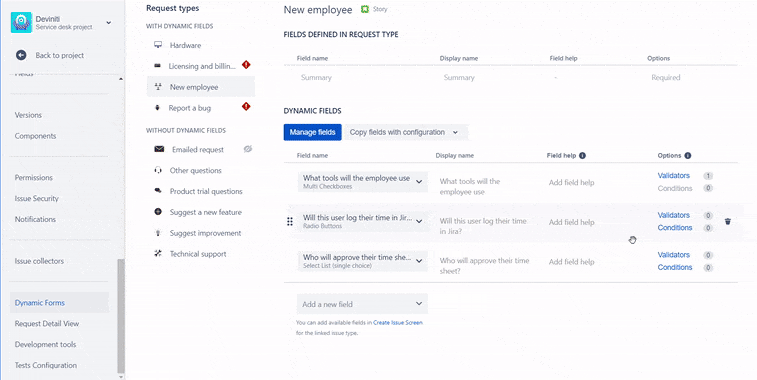
Task: Click the Manage fields button
Action: (312, 132)
